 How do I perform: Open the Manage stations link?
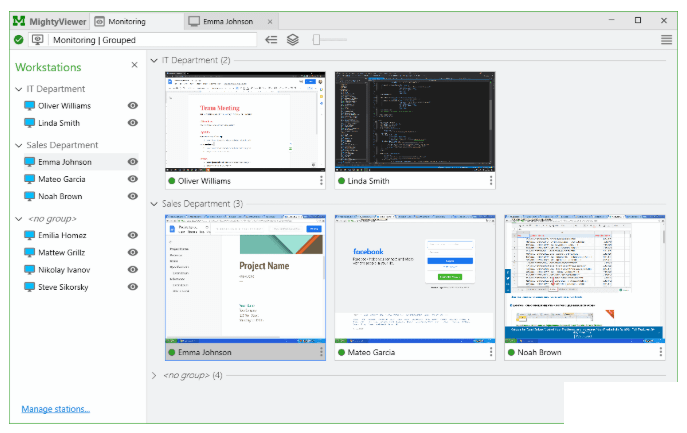56,409
